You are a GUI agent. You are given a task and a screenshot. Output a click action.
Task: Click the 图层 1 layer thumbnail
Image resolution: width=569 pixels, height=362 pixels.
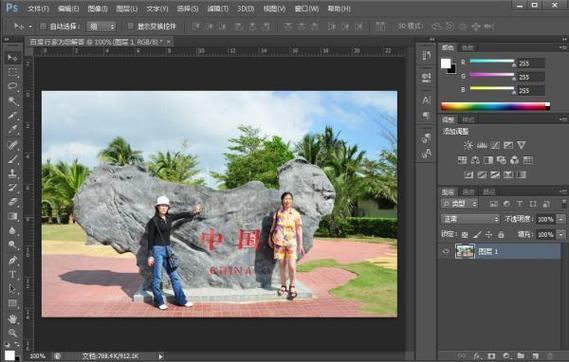tap(465, 251)
